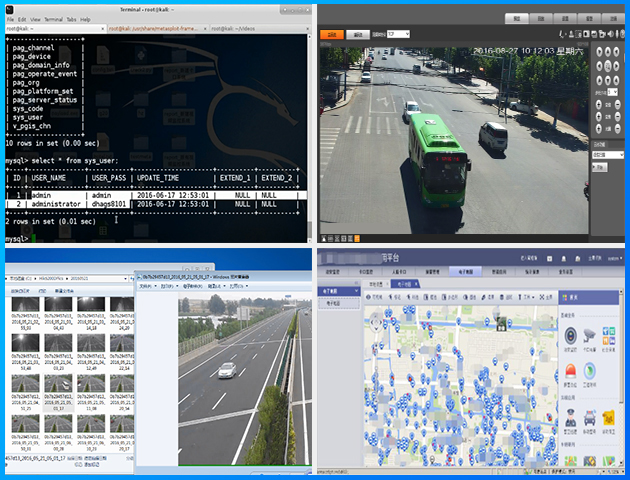This screenshot has height=480, width=630.
Task: Click the PTZ left arrow button
Action: tap(599, 66)
